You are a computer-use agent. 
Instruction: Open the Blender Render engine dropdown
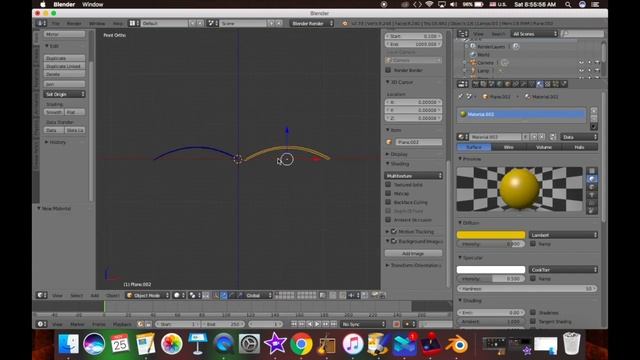(x=312, y=23)
